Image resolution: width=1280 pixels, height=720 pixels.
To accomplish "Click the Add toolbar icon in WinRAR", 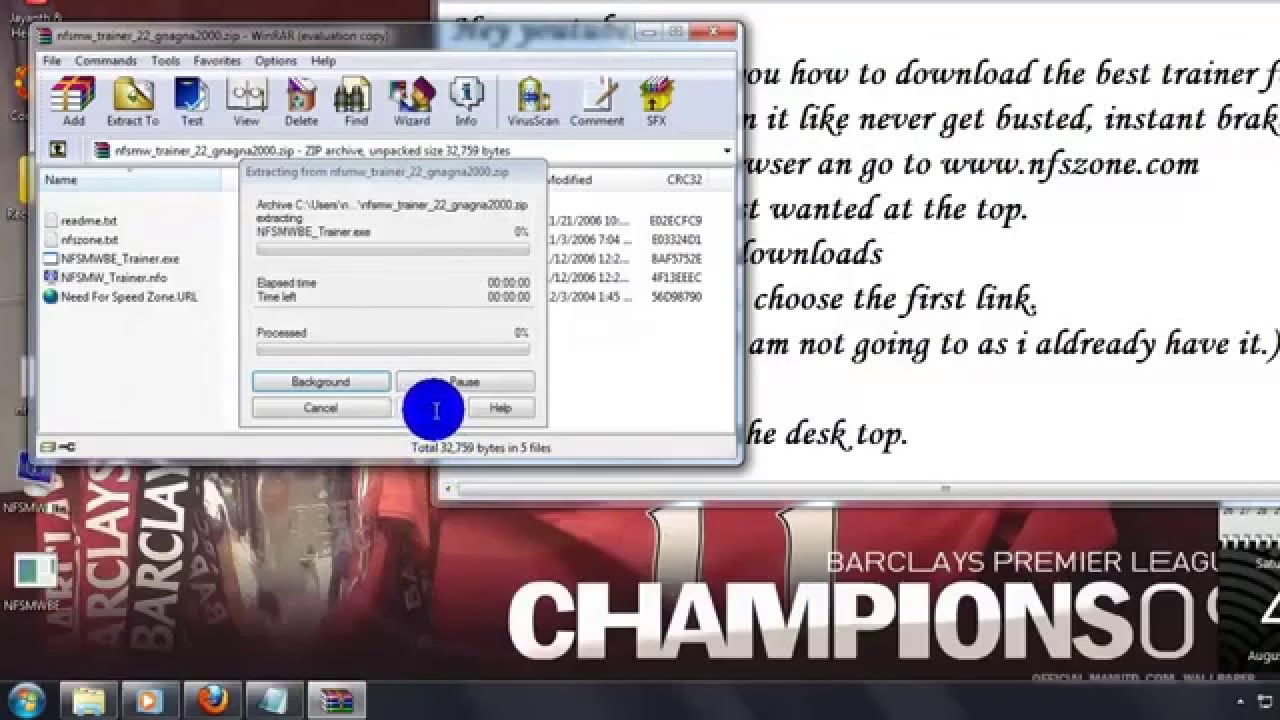I will (73, 102).
